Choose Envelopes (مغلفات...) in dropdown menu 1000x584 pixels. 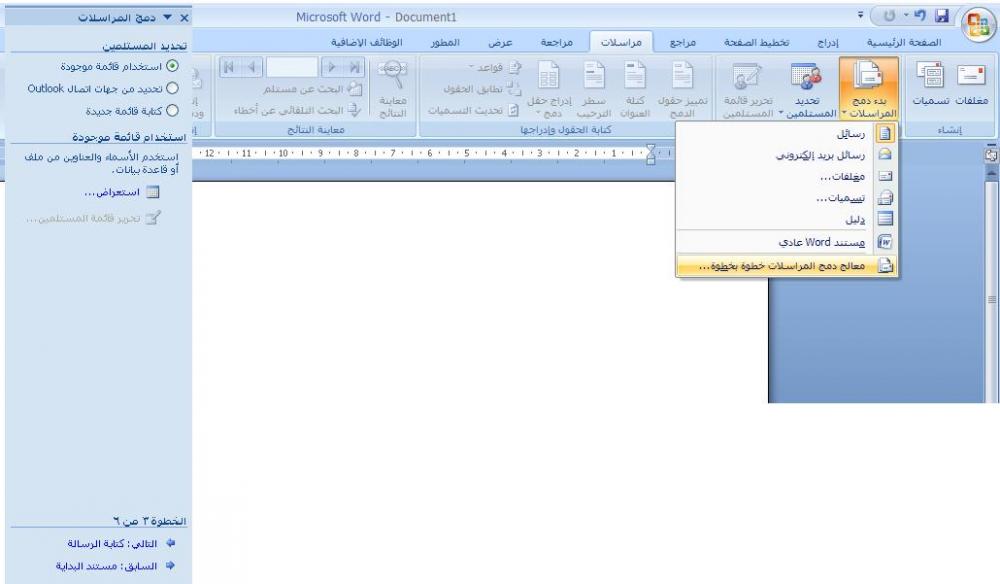(786, 177)
